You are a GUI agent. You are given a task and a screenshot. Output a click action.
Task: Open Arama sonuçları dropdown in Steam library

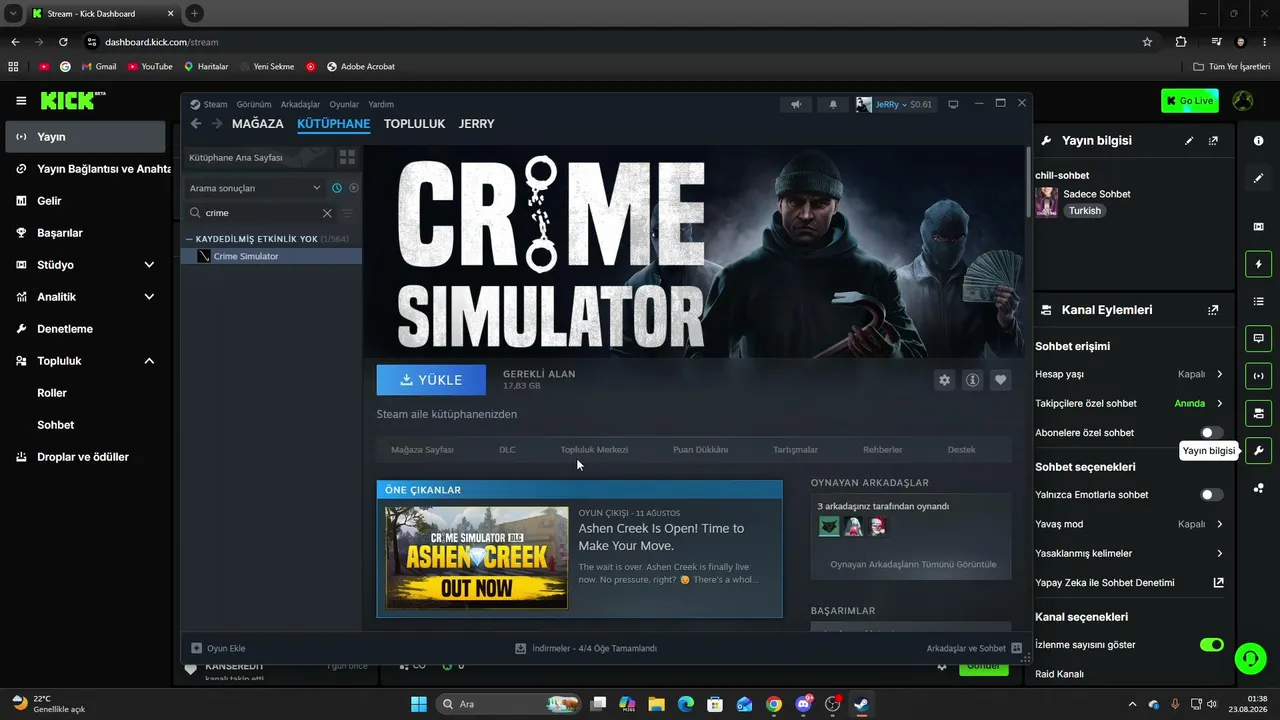click(x=254, y=188)
